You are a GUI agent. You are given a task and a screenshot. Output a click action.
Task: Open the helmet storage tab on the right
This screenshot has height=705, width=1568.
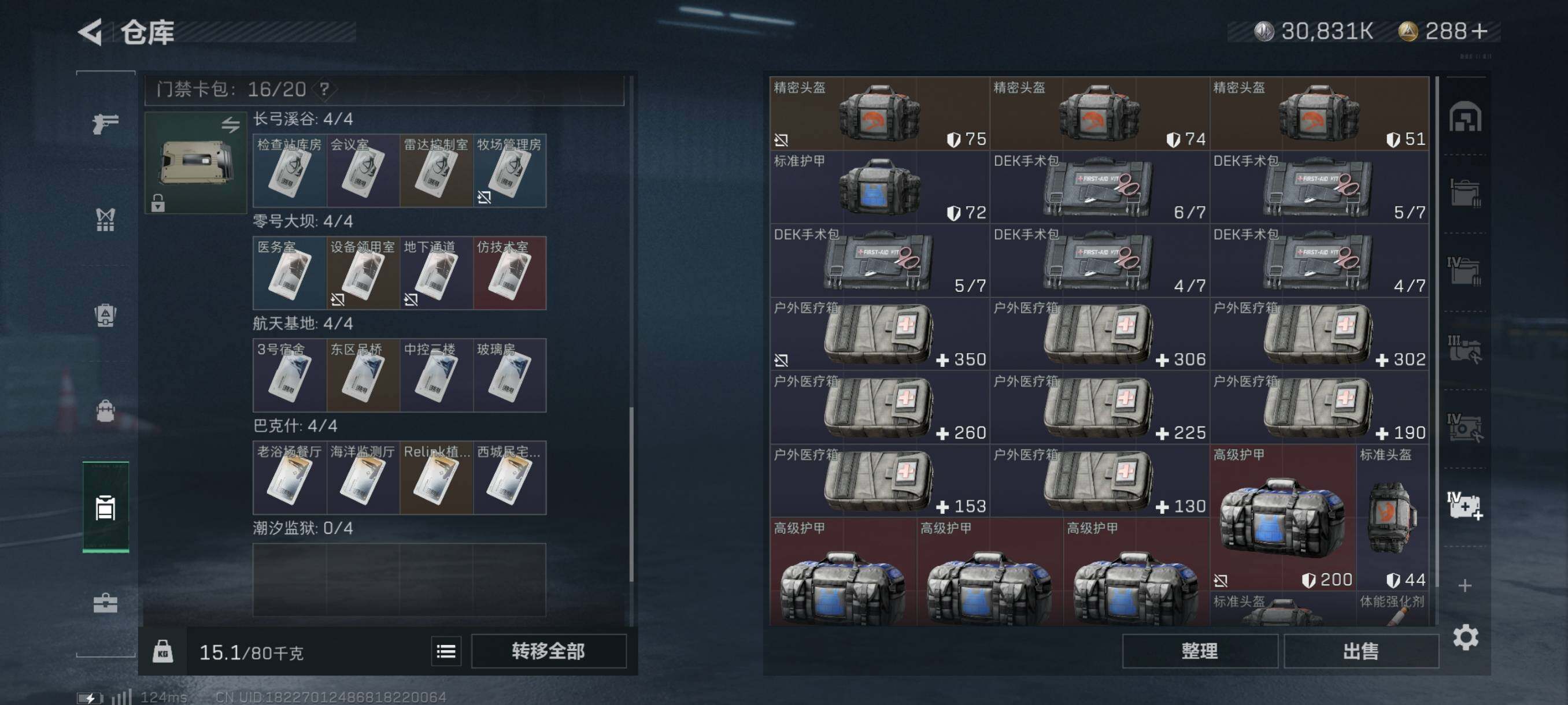(1465, 117)
